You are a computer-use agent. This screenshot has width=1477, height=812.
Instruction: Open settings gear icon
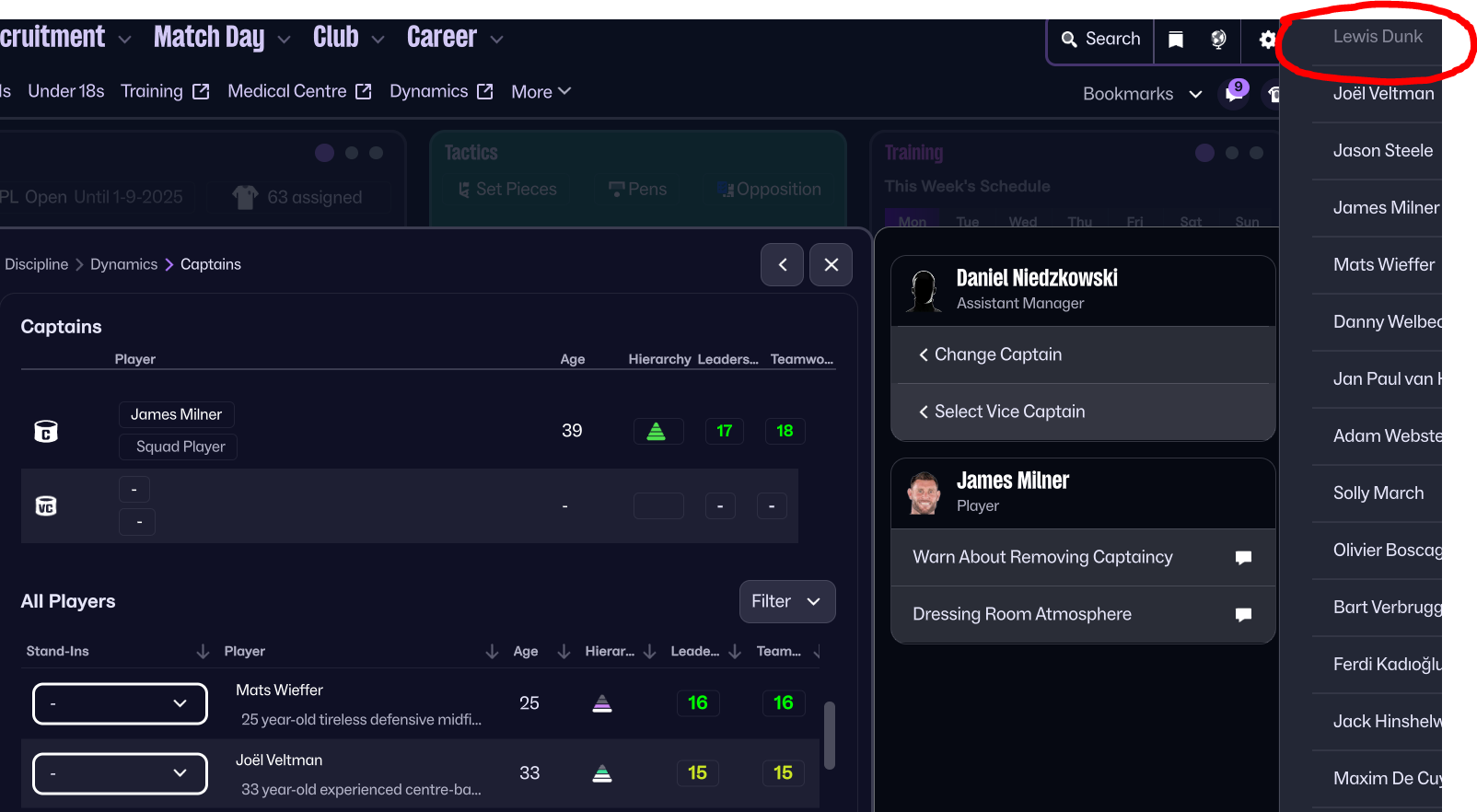[x=1267, y=40]
